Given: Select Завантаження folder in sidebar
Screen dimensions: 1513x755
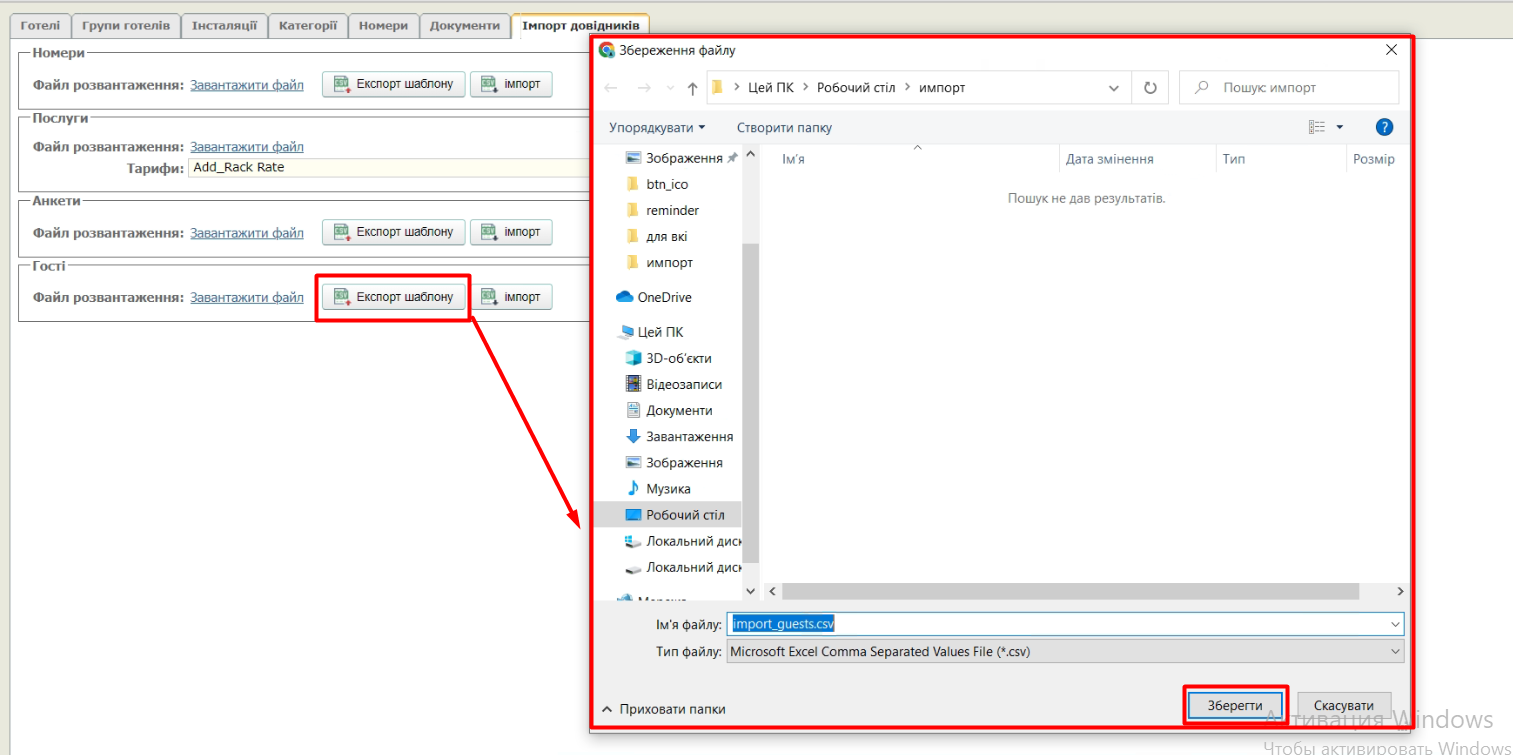Looking at the screenshot, I should point(689,437).
